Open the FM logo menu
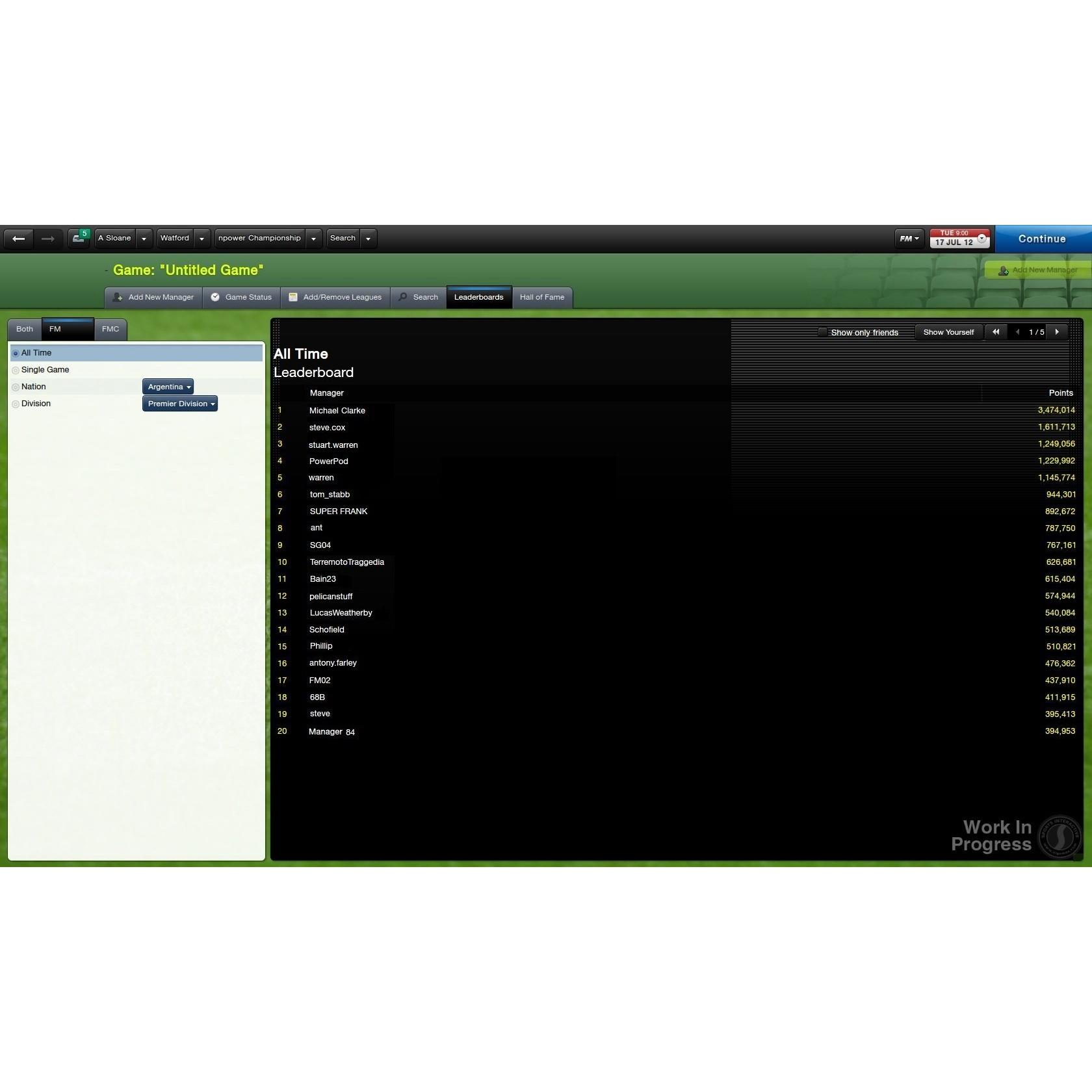This screenshot has width=1092, height=1092. pyautogui.click(x=909, y=239)
